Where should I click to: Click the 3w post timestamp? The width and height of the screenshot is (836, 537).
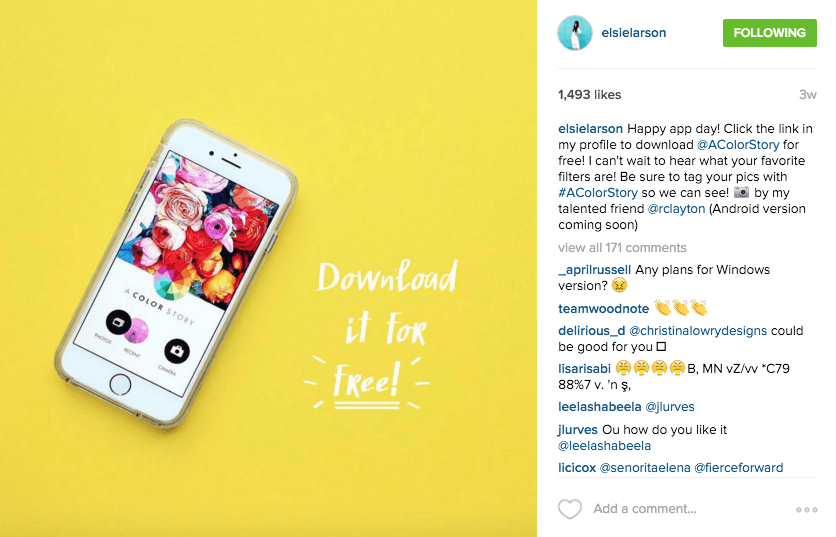[808, 95]
